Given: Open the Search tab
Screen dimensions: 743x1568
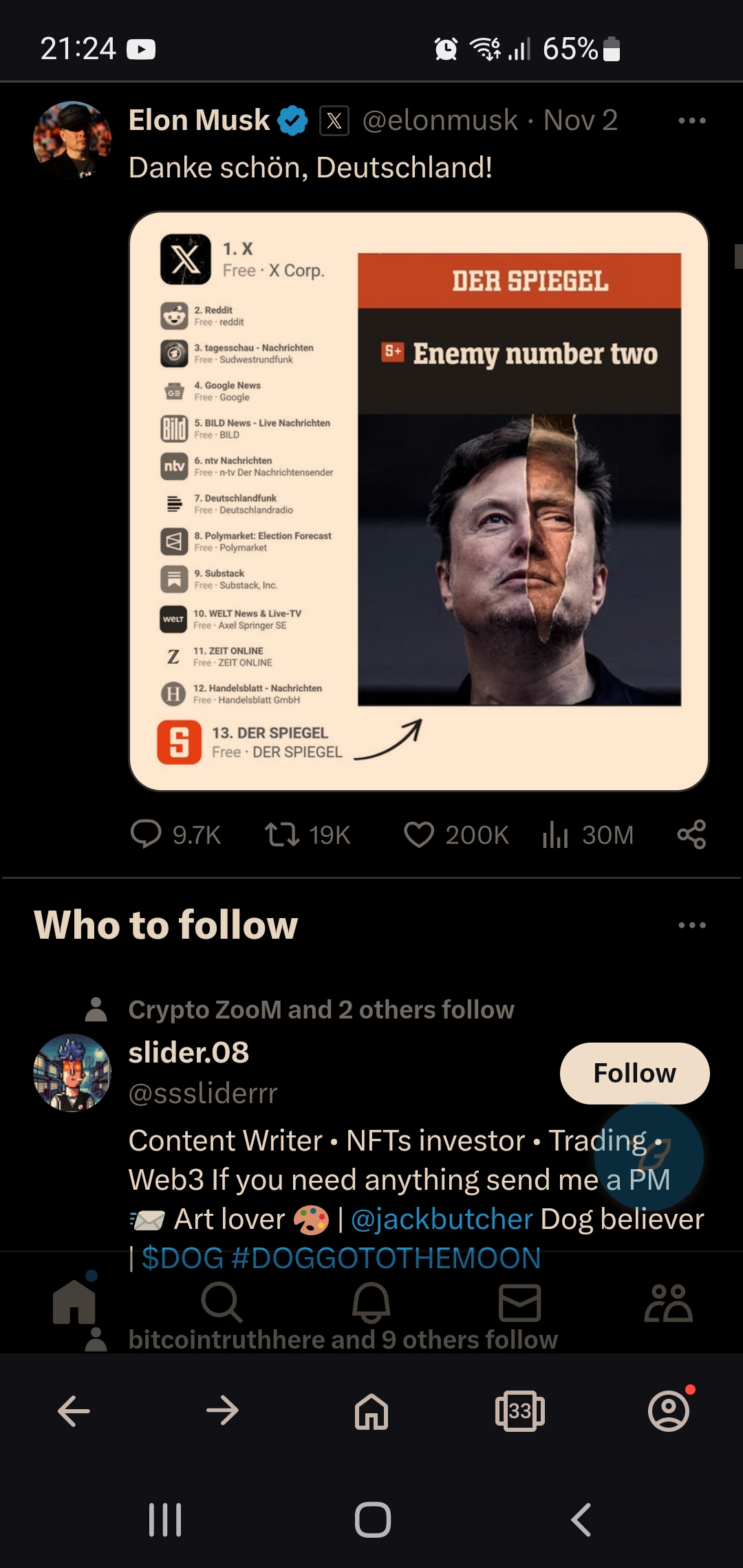Looking at the screenshot, I should pyautogui.click(x=222, y=1302).
